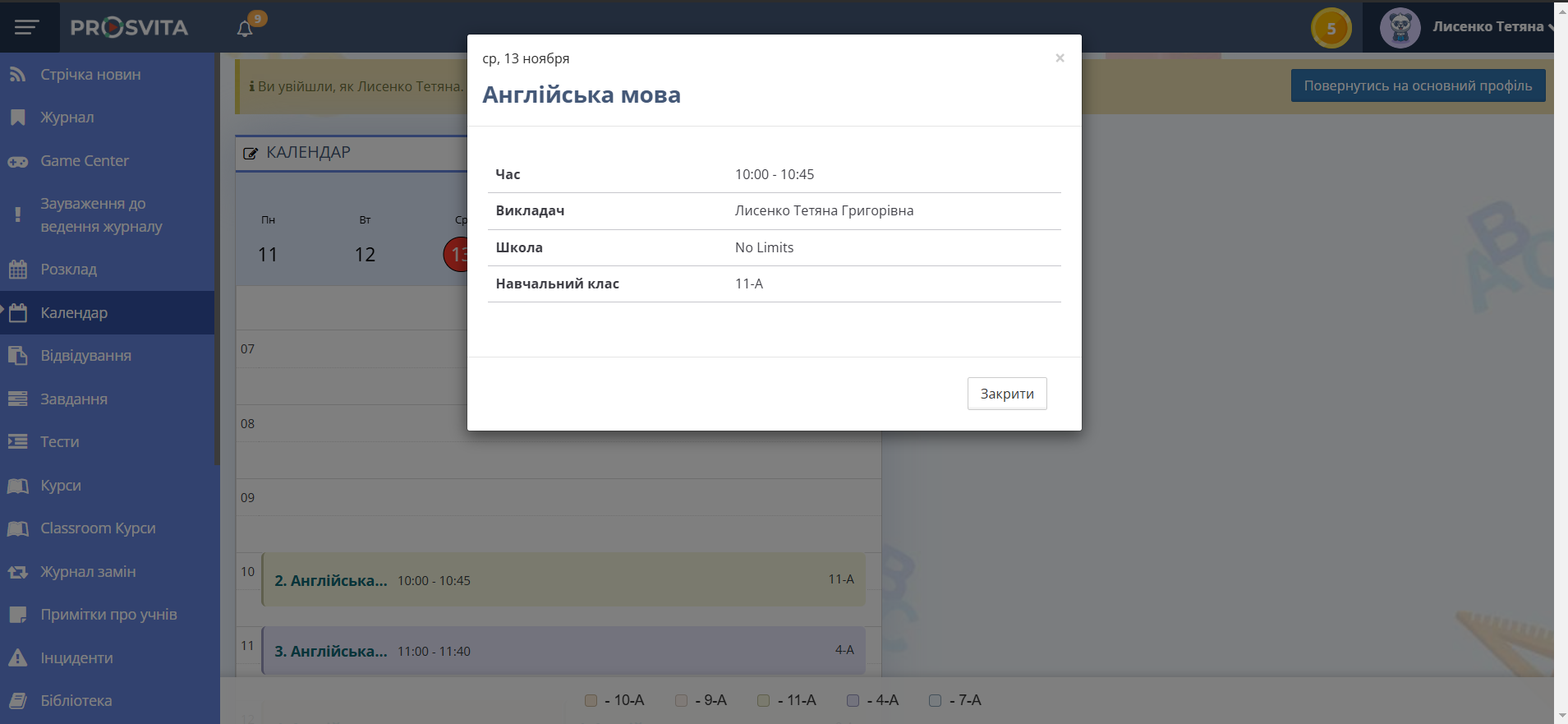Click Повернутись на основний профіль button

[x=1418, y=85]
